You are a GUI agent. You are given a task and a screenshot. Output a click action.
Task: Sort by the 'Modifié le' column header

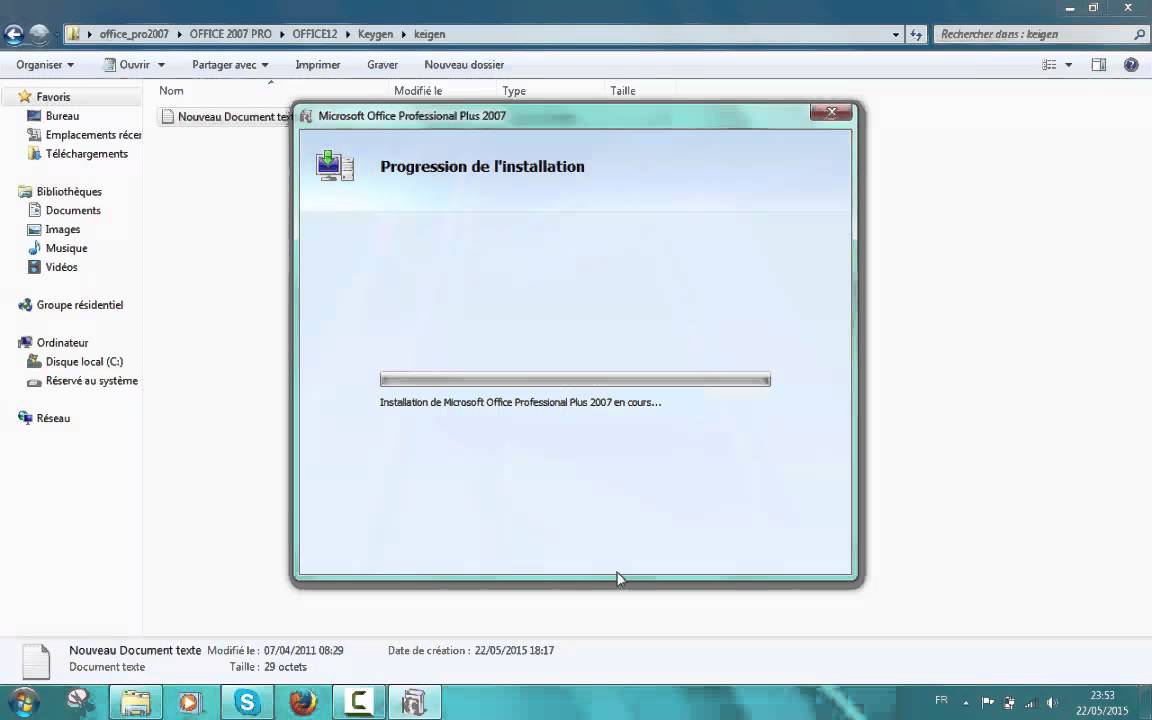(418, 90)
